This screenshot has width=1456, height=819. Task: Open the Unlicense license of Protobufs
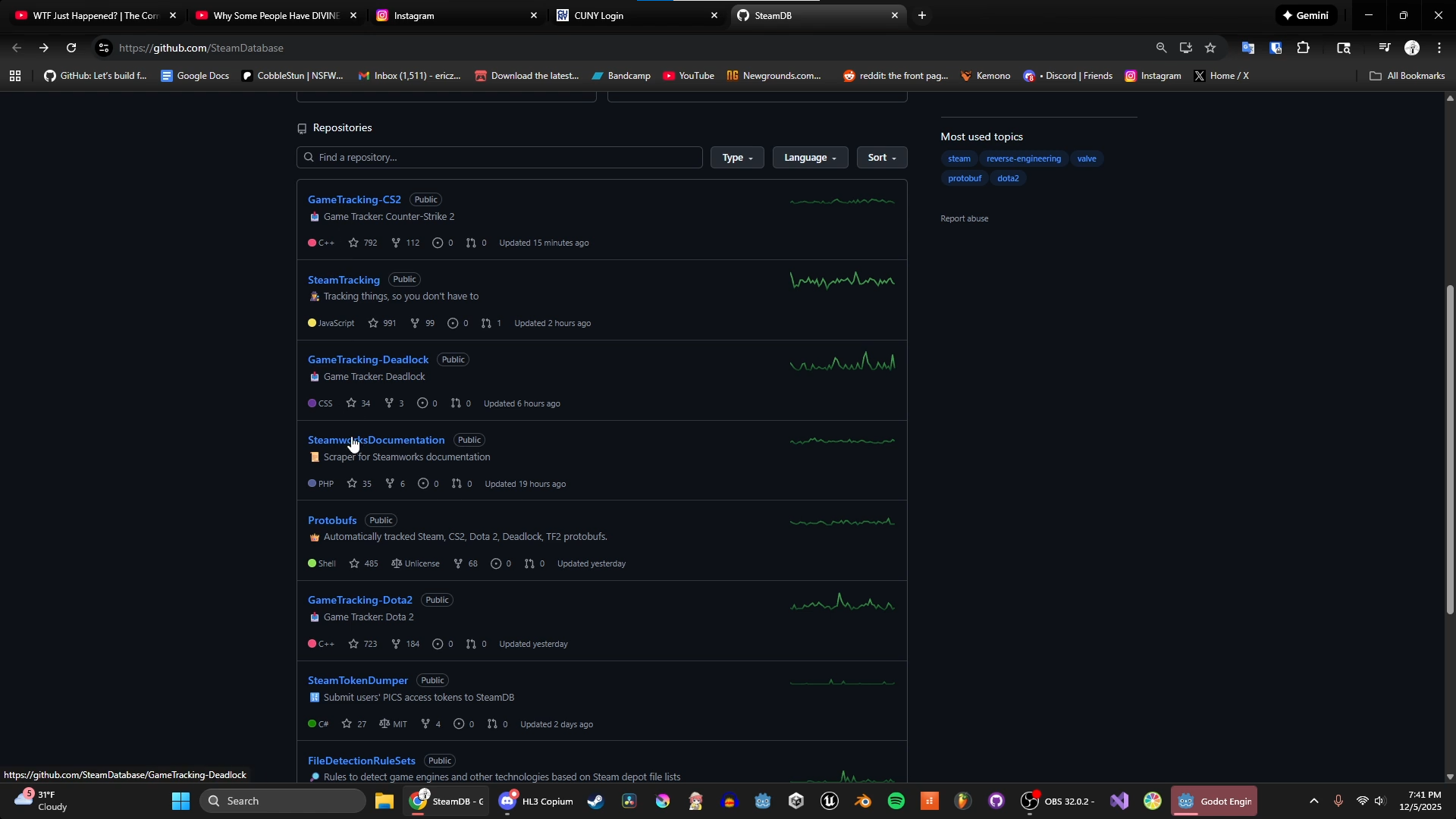(x=415, y=563)
